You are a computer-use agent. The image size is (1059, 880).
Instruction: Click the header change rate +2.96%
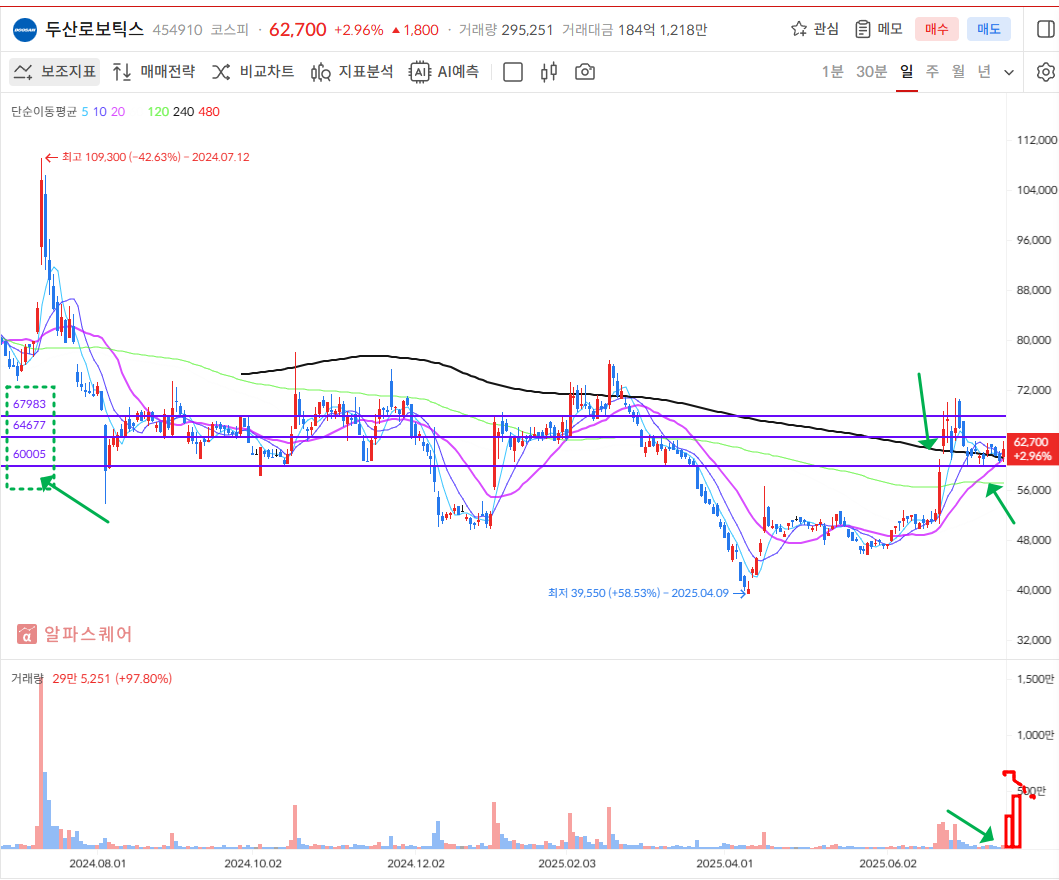pyautogui.click(x=359, y=30)
